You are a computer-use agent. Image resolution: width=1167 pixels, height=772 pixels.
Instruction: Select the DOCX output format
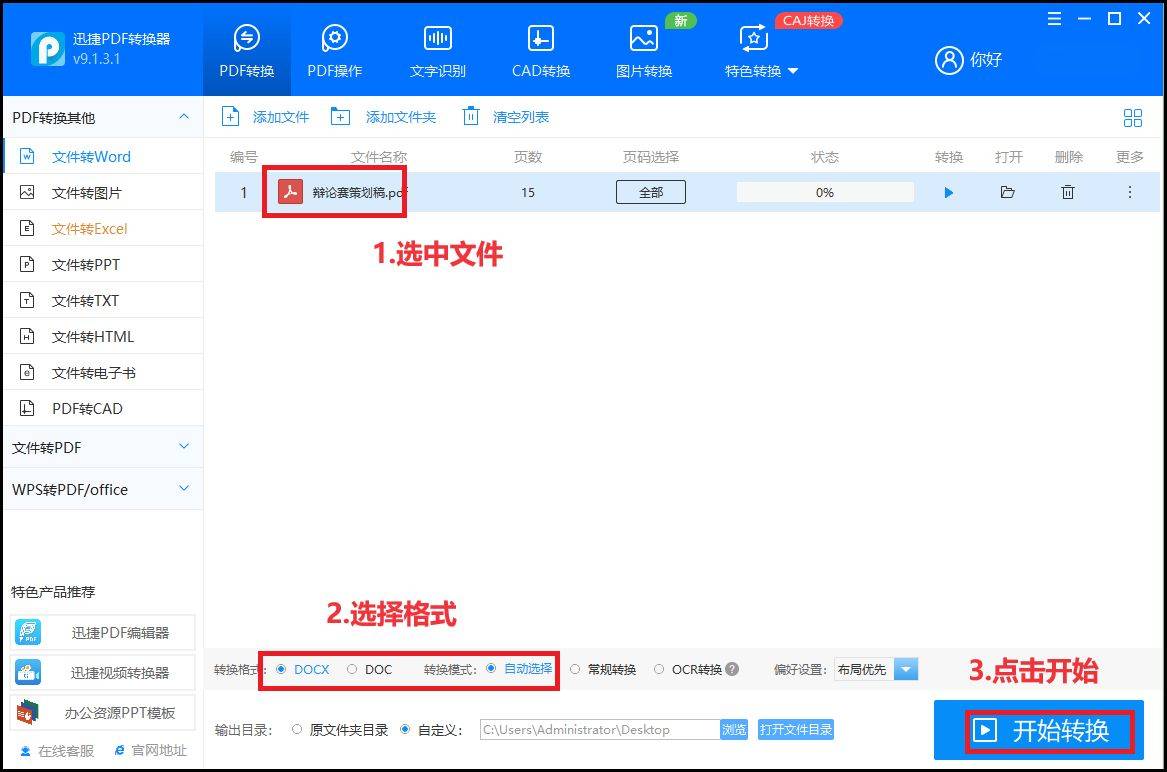(x=282, y=669)
